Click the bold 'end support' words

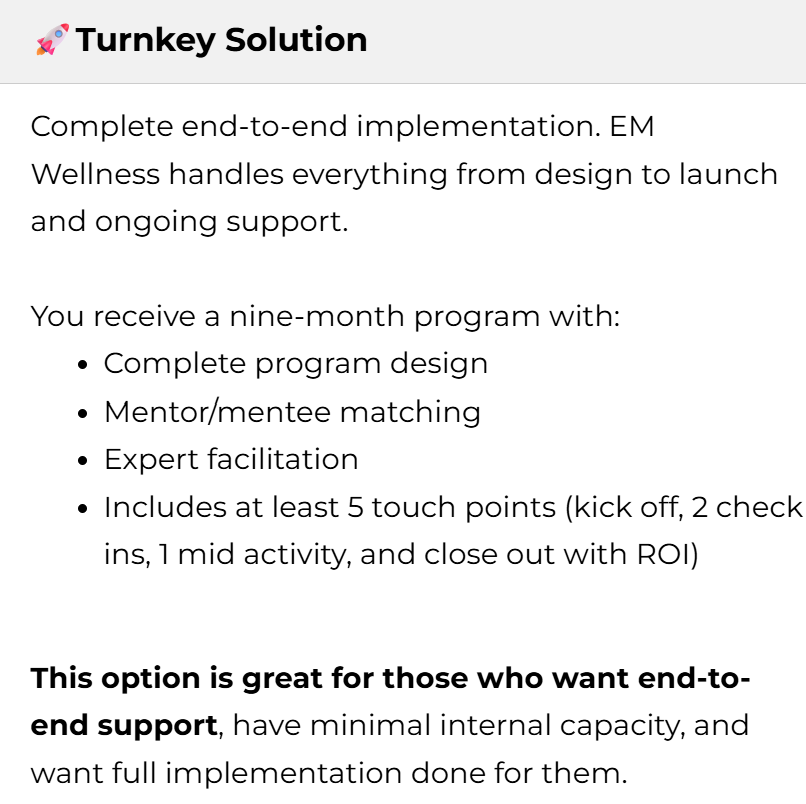[x=124, y=725]
